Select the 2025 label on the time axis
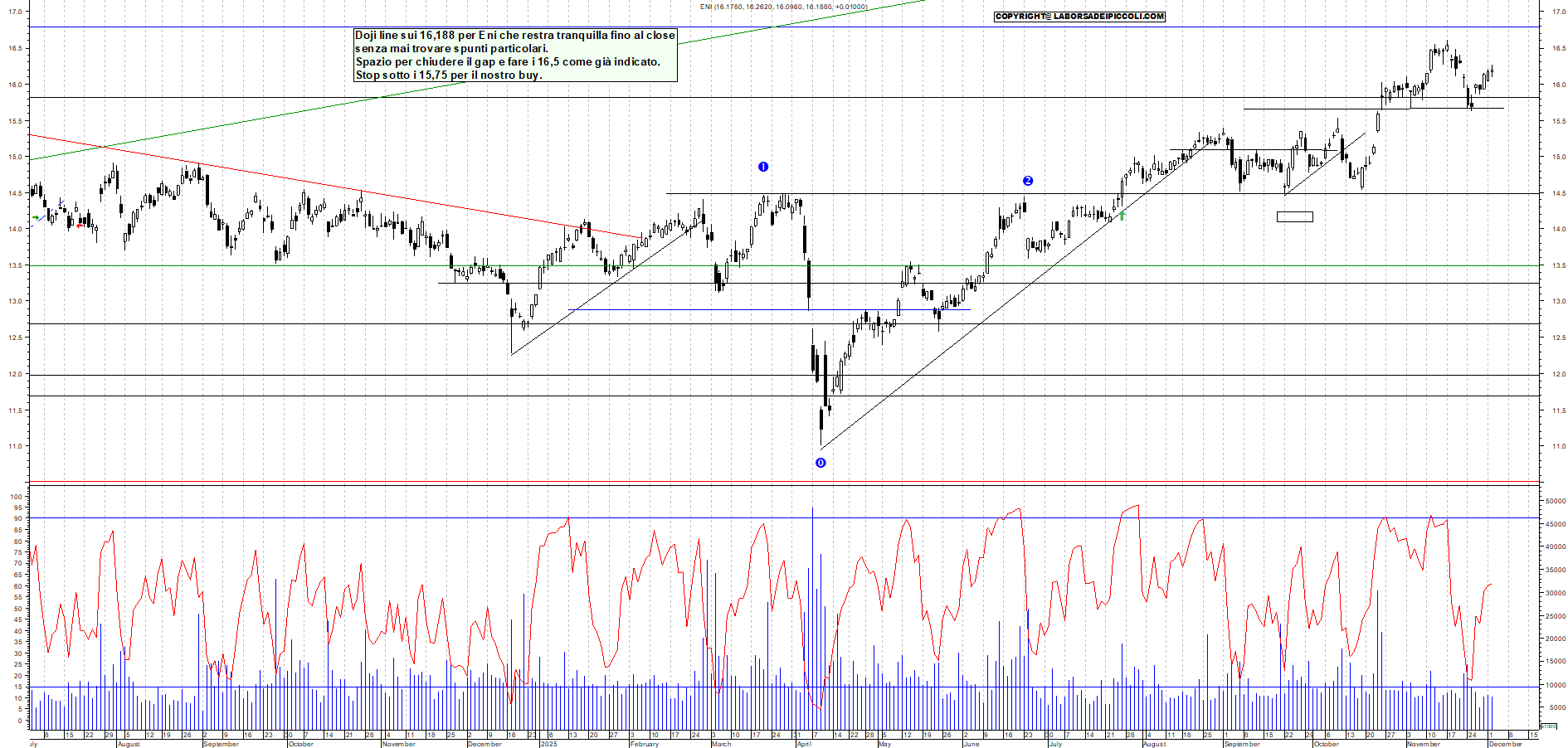1568x748 pixels. [548, 744]
